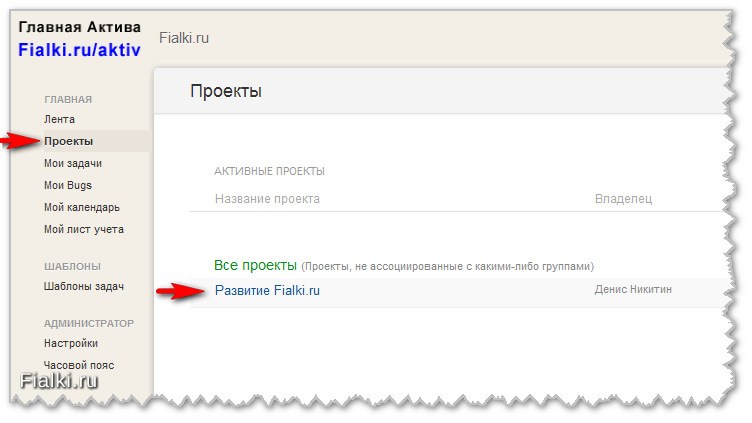The height and width of the screenshot is (423, 752).
Task: Click the Все проекты group heading
Action: (x=255, y=265)
